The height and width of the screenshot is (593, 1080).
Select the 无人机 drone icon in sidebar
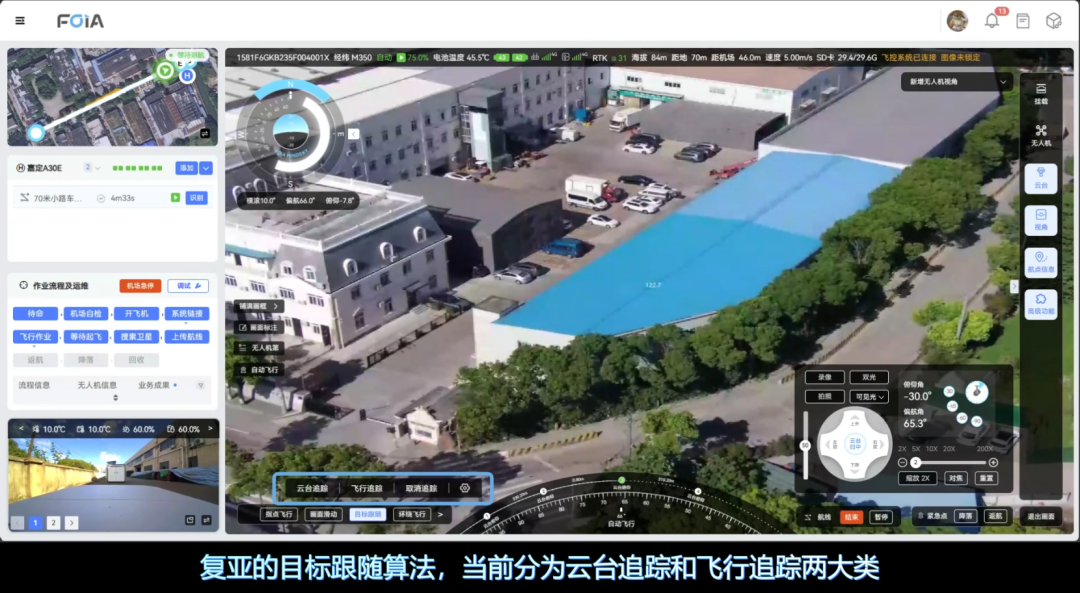click(1040, 135)
